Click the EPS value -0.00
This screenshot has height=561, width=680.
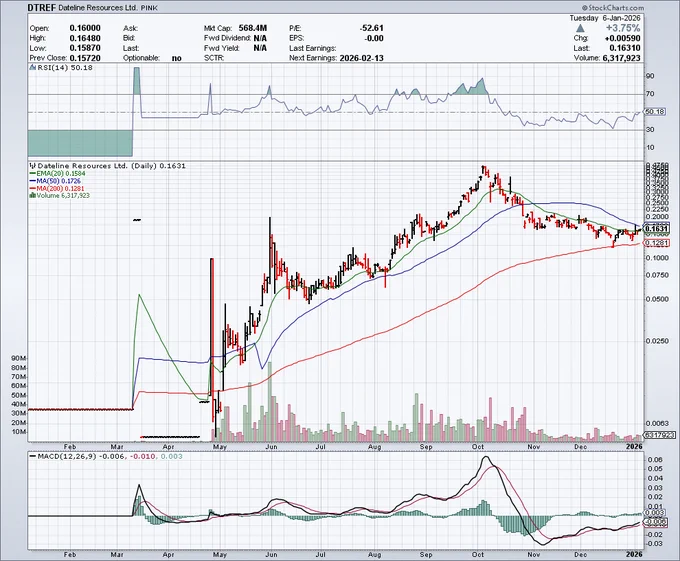(373, 38)
